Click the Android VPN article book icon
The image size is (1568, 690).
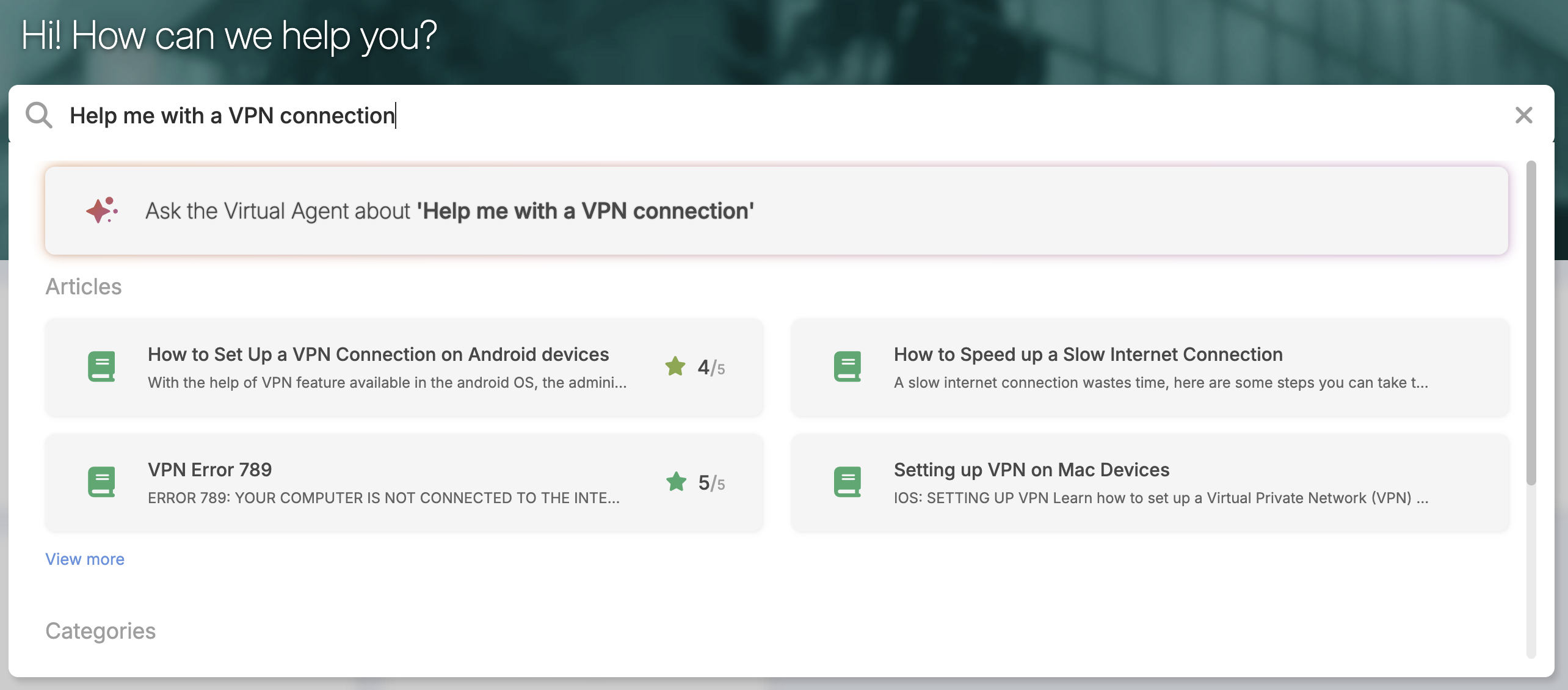(101, 366)
